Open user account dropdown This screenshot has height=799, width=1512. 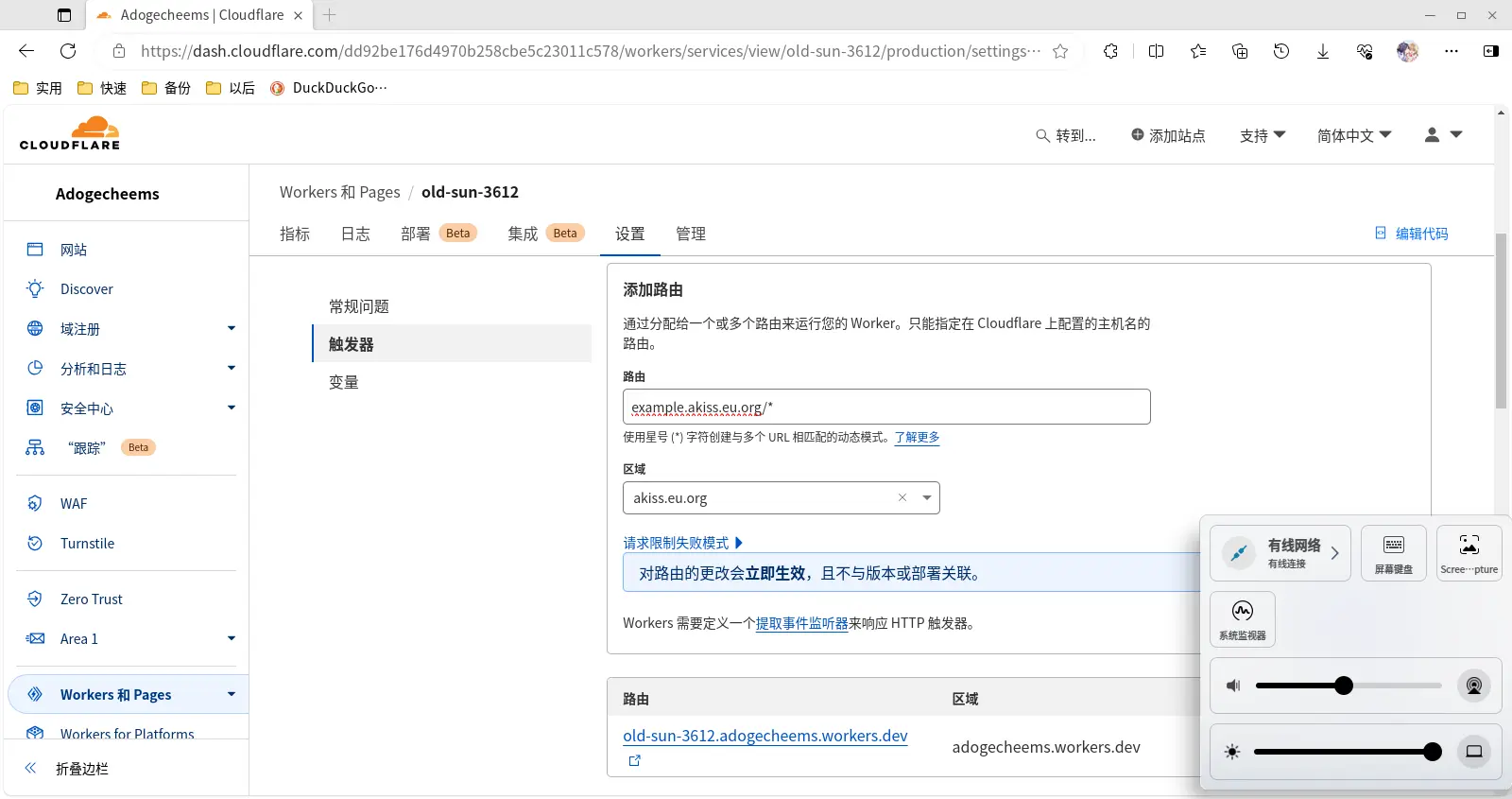click(x=1443, y=135)
